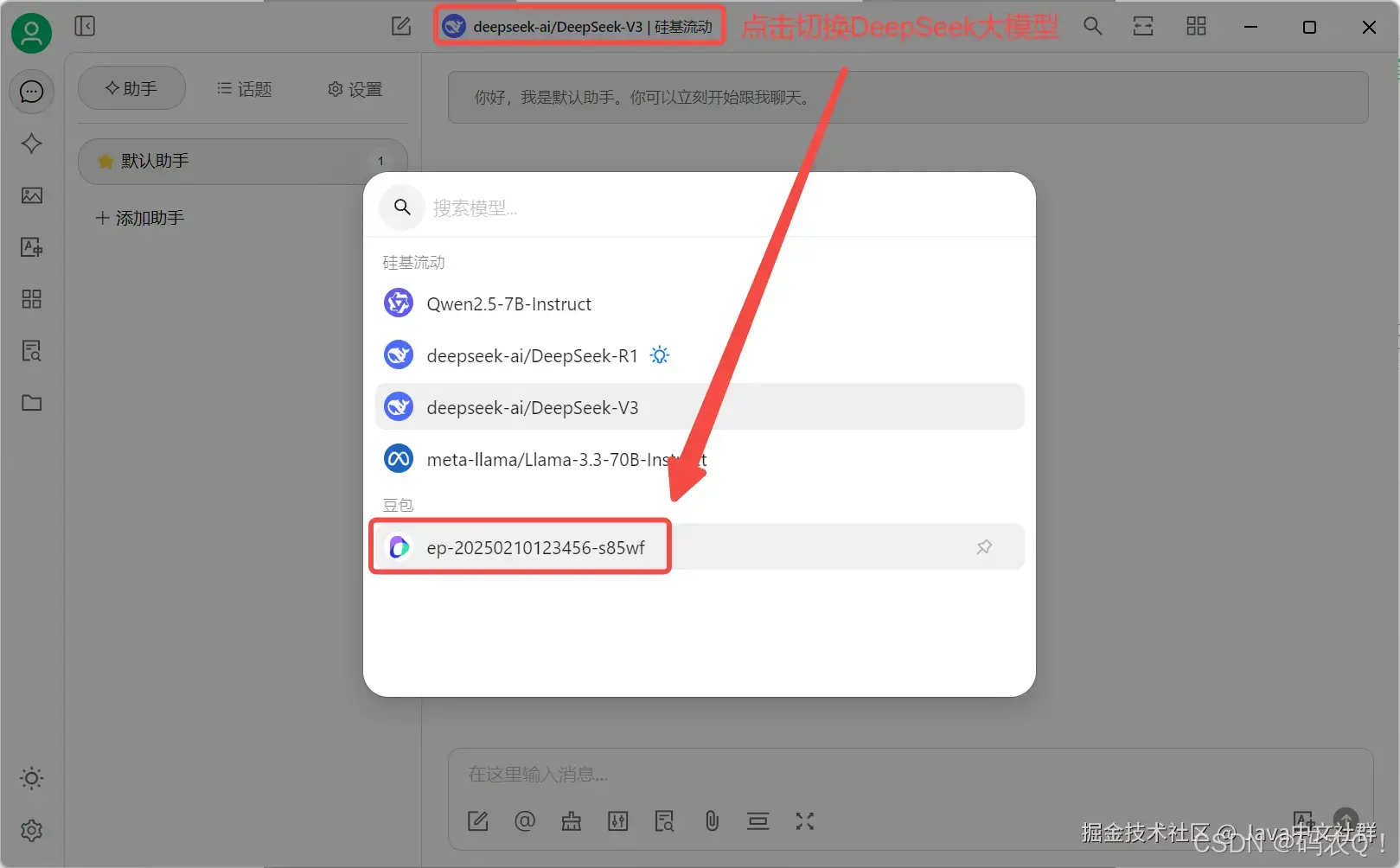The height and width of the screenshot is (868, 1400).
Task: Open the agents sparkle icon in sidebar
Action: click(32, 144)
